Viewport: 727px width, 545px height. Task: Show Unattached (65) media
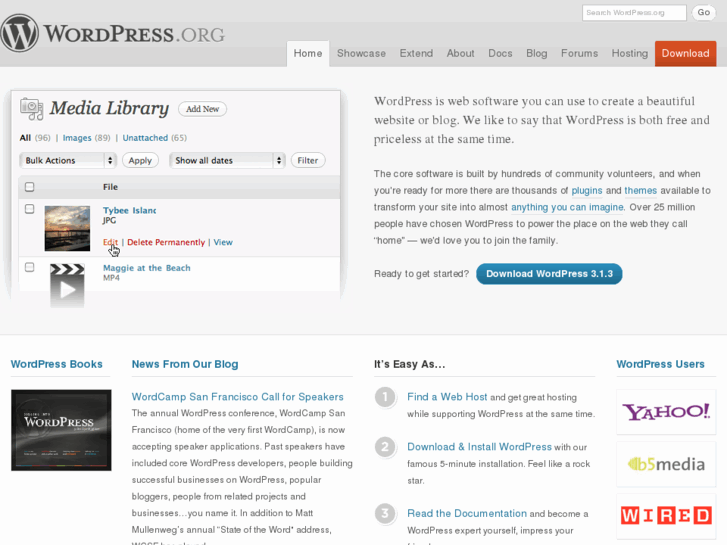click(x=154, y=138)
